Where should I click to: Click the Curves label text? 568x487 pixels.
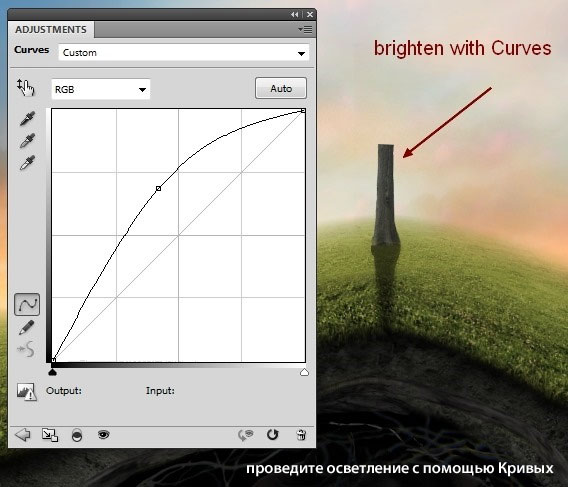point(32,50)
